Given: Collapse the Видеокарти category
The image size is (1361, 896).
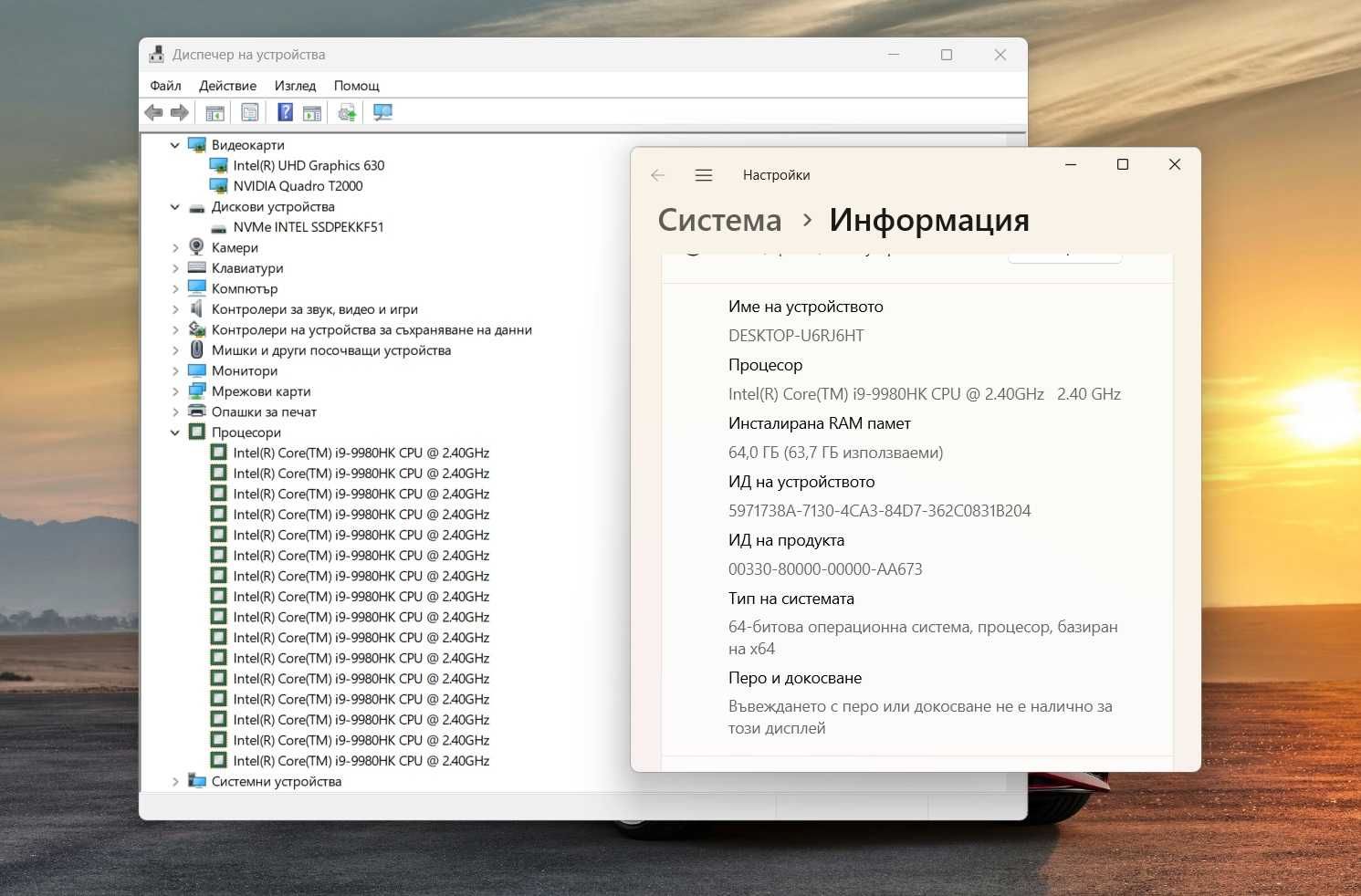Looking at the screenshot, I should click(x=175, y=145).
